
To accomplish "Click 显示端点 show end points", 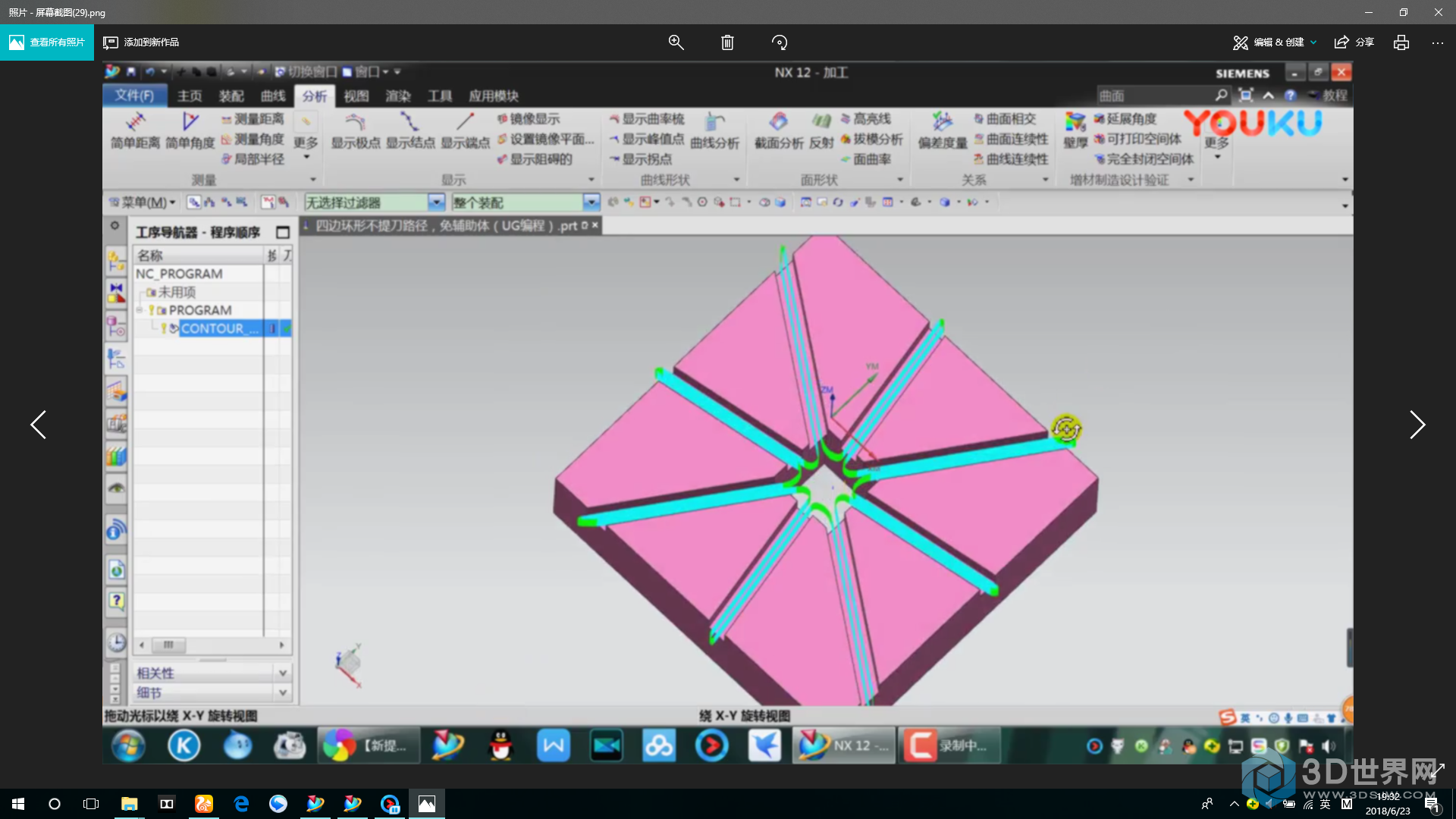I will (x=466, y=130).
